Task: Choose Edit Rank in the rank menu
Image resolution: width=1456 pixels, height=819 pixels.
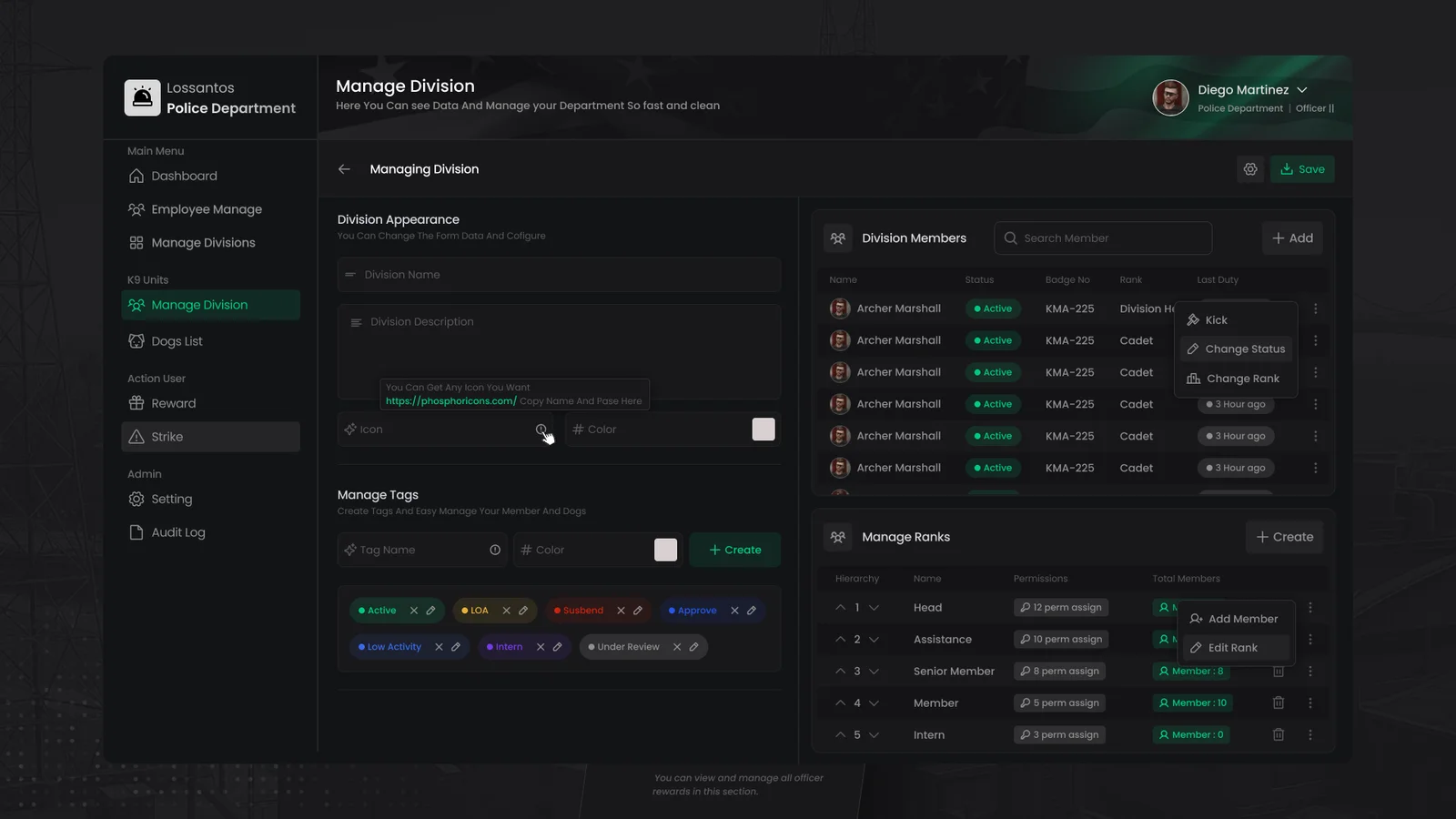Action: 1232,648
